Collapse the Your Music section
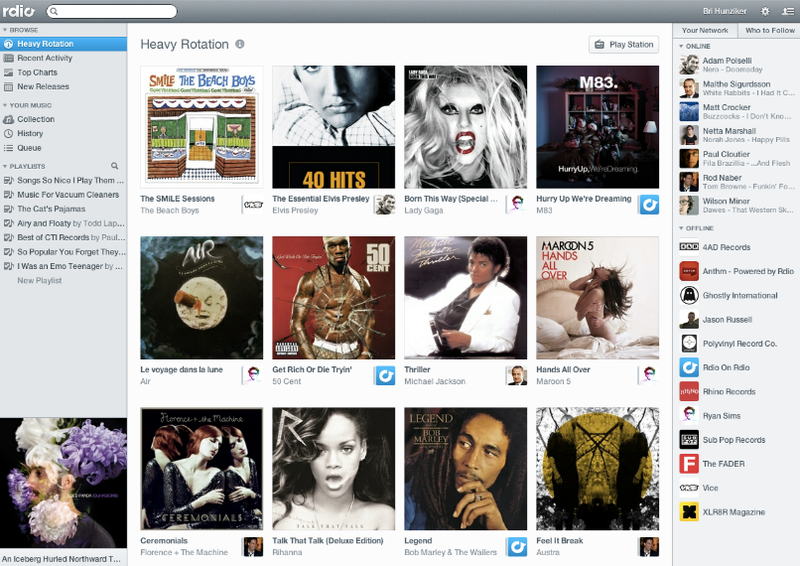Image resolution: width=800 pixels, height=566 pixels. [5, 105]
